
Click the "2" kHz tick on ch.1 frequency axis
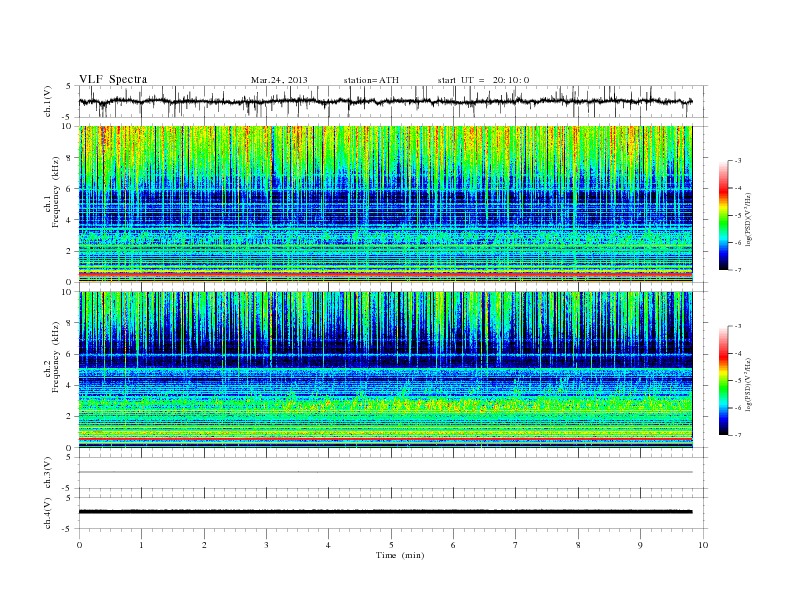tap(69, 251)
